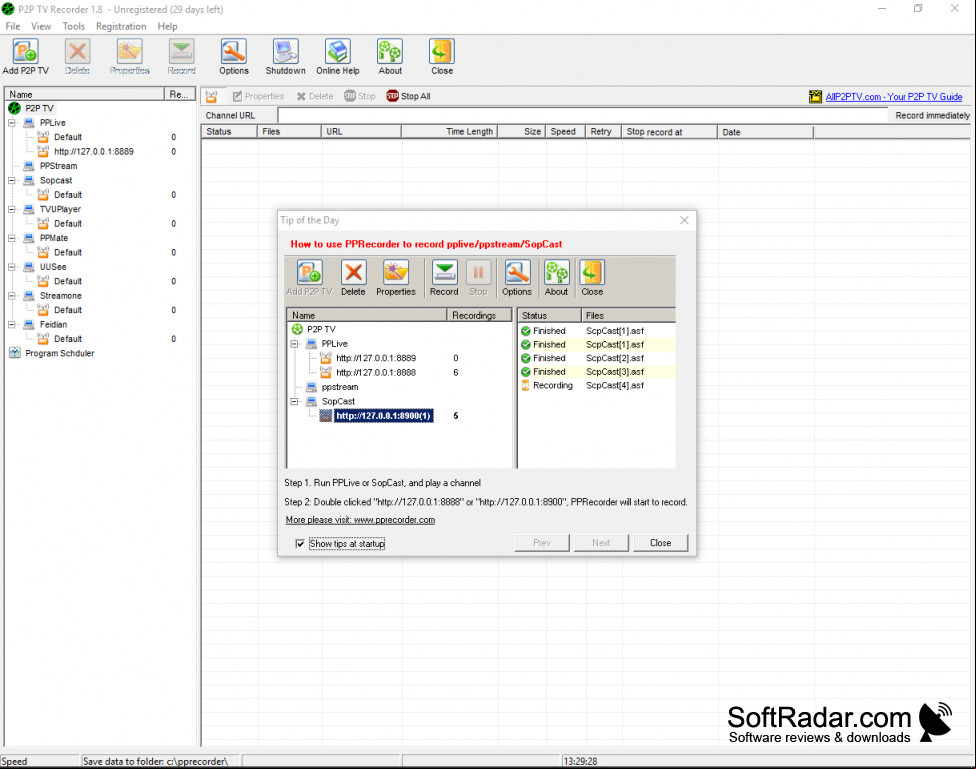
Task: Collapse the PPMate tree node
Action: click(11, 238)
